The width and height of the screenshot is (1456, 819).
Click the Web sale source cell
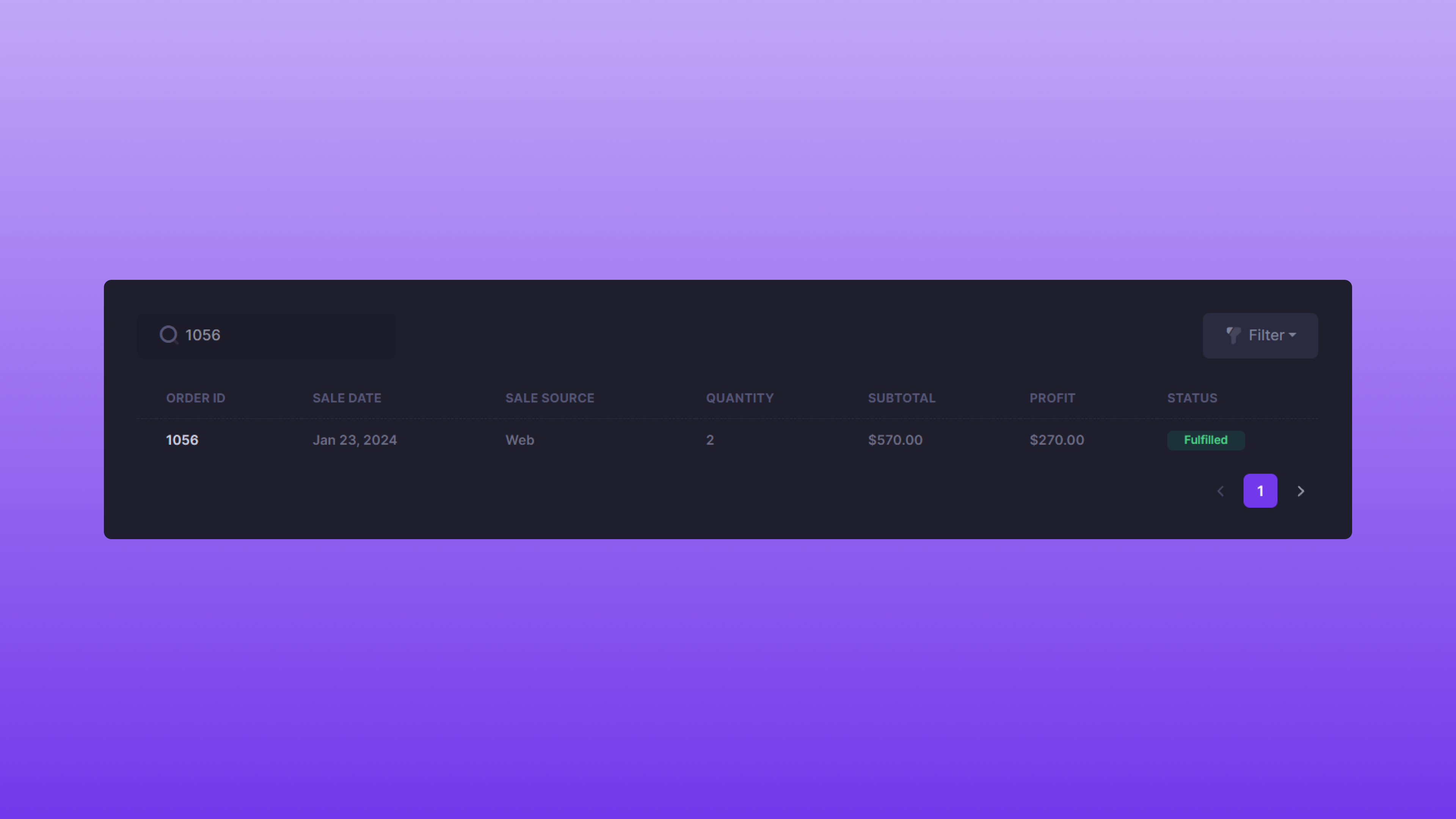coord(519,440)
